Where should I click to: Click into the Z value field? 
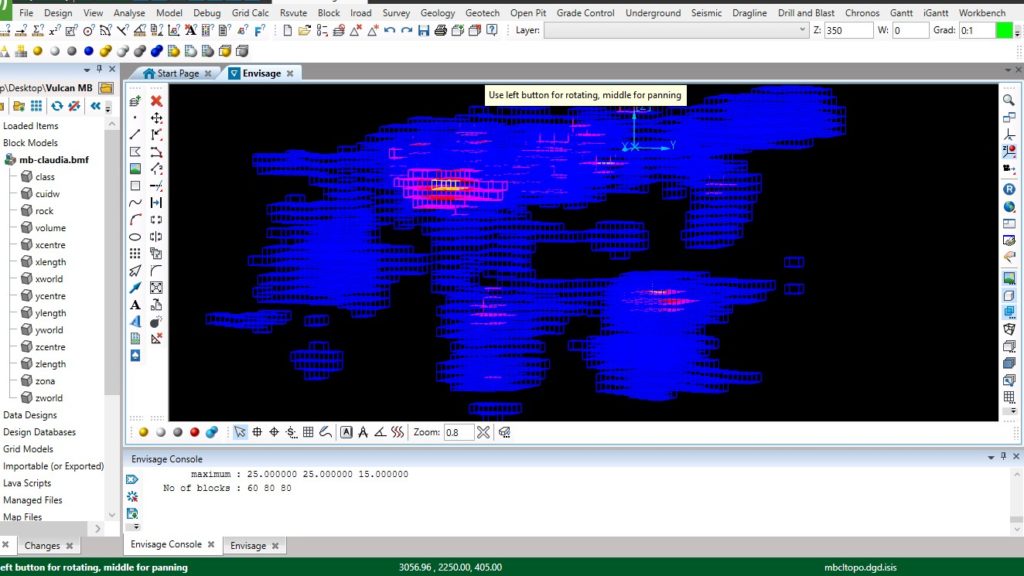[x=848, y=31]
